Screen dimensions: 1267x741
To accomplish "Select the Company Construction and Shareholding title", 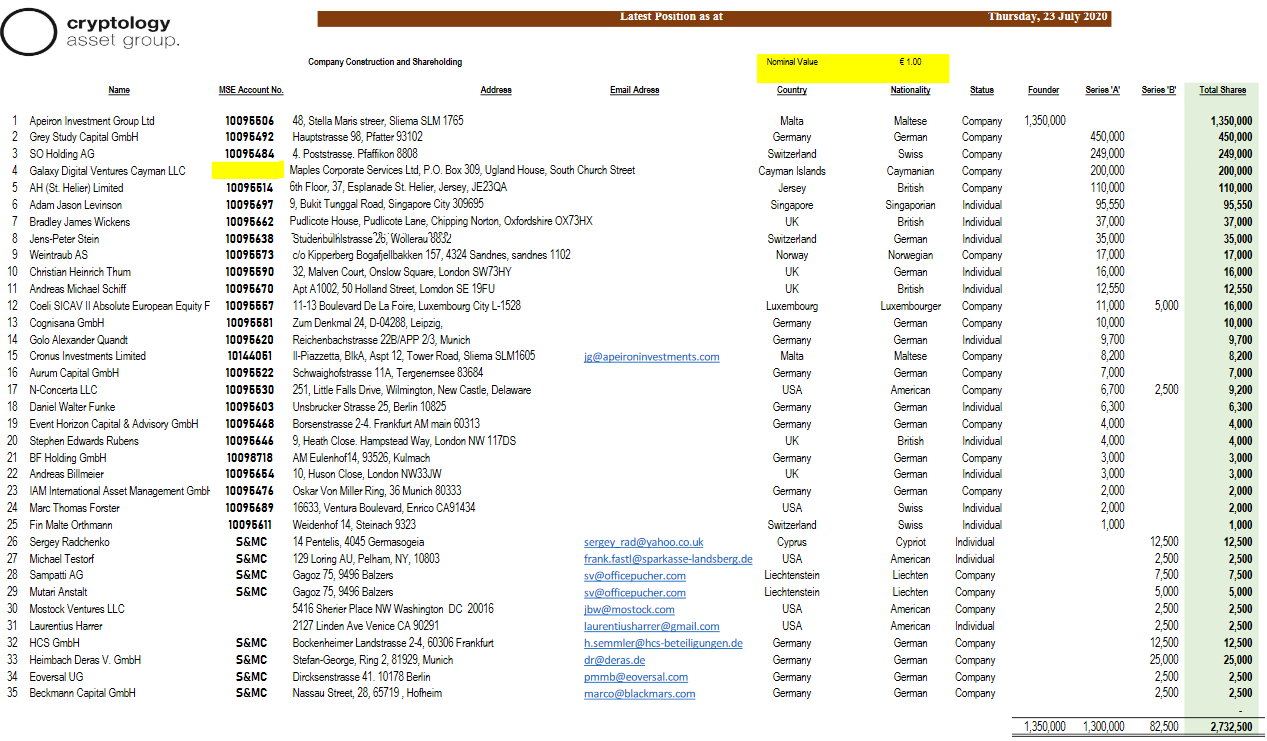I will [385, 62].
